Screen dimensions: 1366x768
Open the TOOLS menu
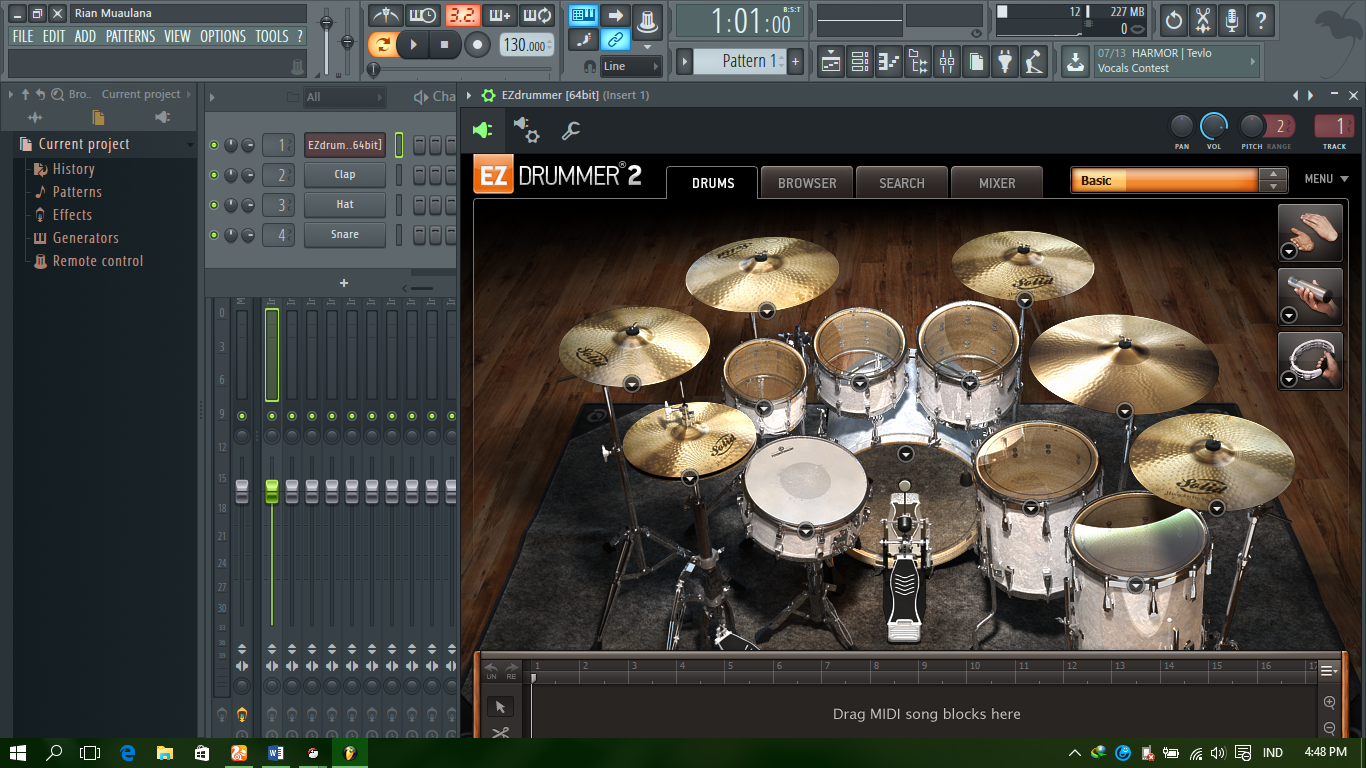[x=272, y=36]
